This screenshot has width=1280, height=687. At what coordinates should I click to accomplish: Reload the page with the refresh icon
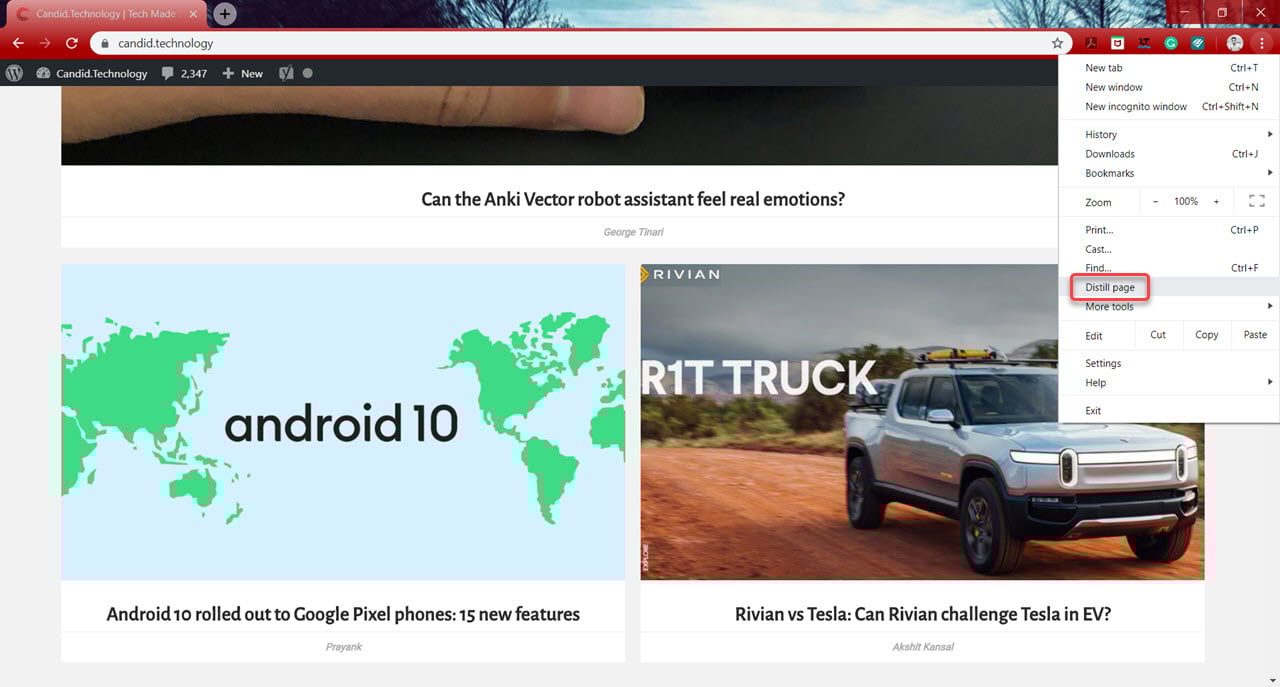coord(72,43)
